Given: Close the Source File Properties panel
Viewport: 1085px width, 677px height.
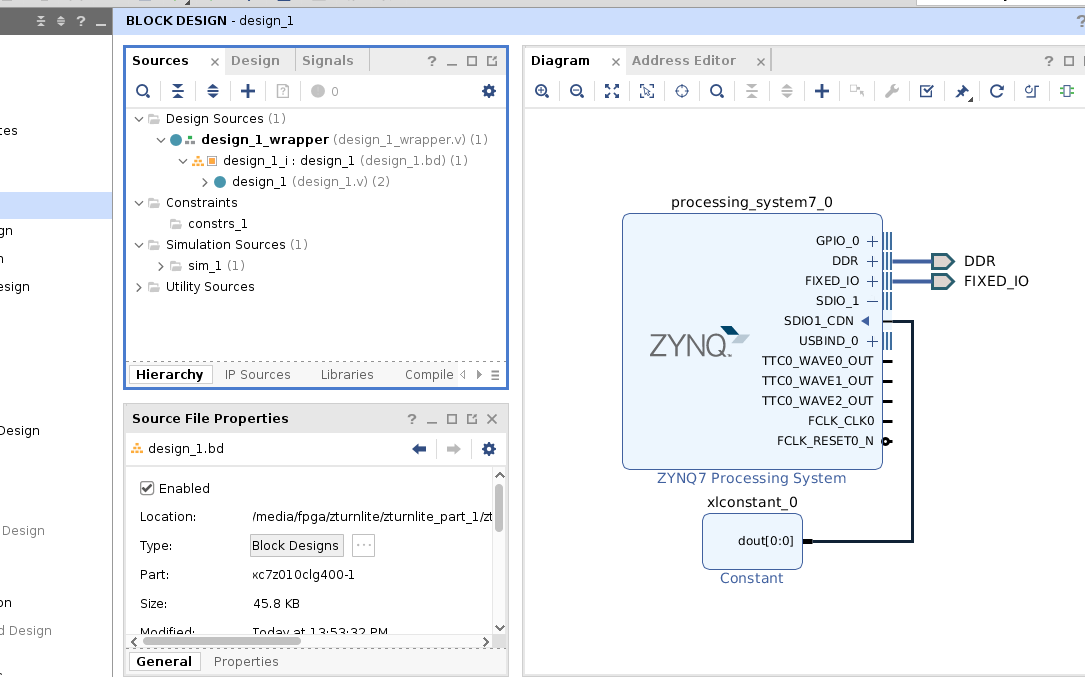Looking at the screenshot, I should [x=492, y=419].
